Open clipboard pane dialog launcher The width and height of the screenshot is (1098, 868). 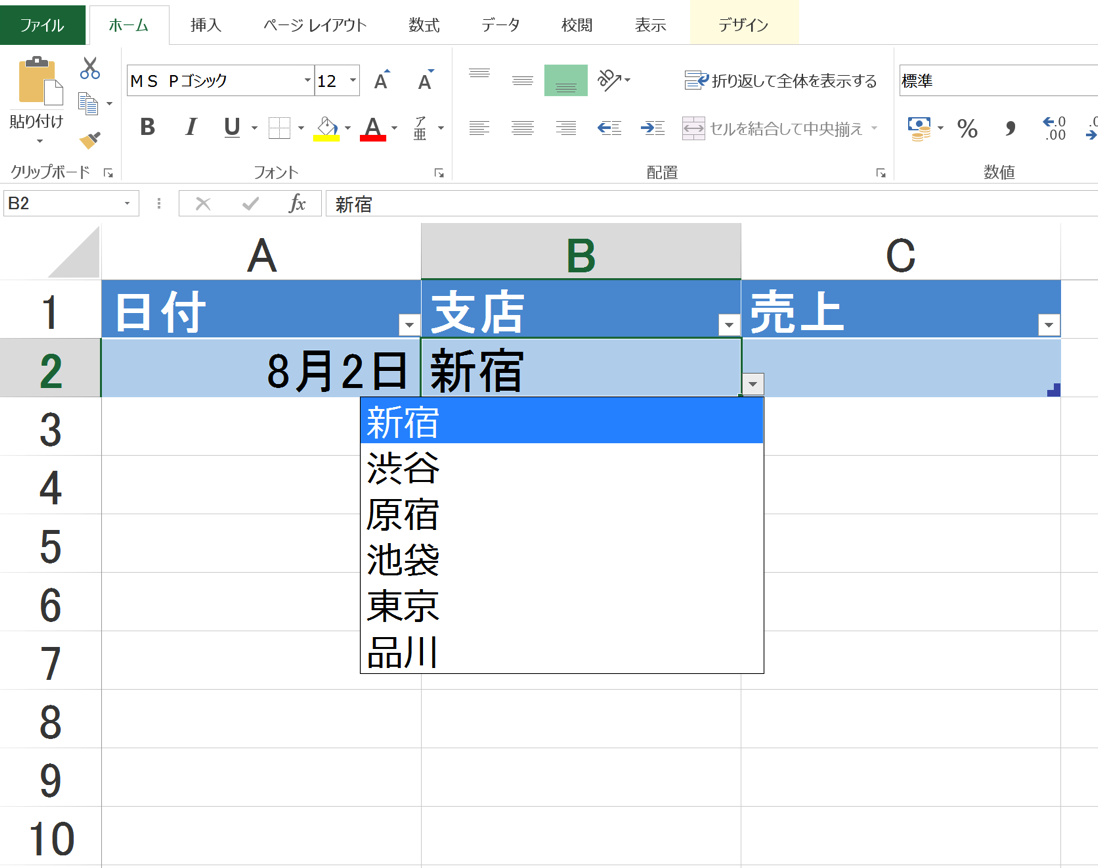pos(109,172)
